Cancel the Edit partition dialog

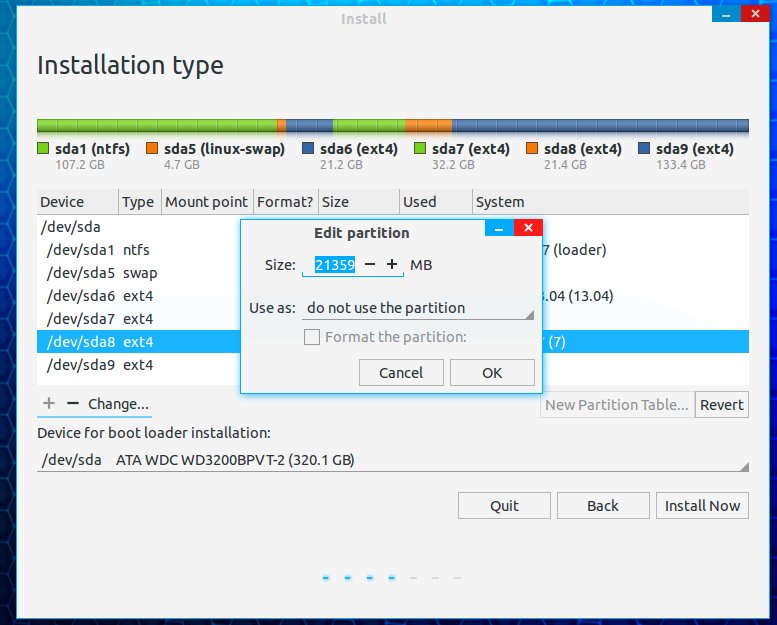click(x=401, y=373)
